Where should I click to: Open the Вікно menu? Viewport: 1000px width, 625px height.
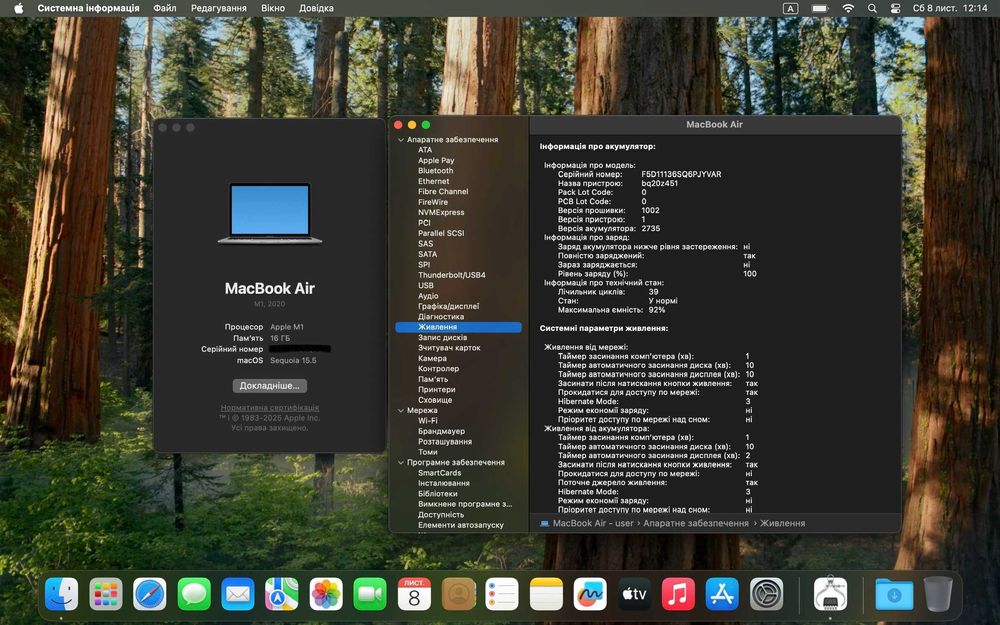[x=273, y=8]
